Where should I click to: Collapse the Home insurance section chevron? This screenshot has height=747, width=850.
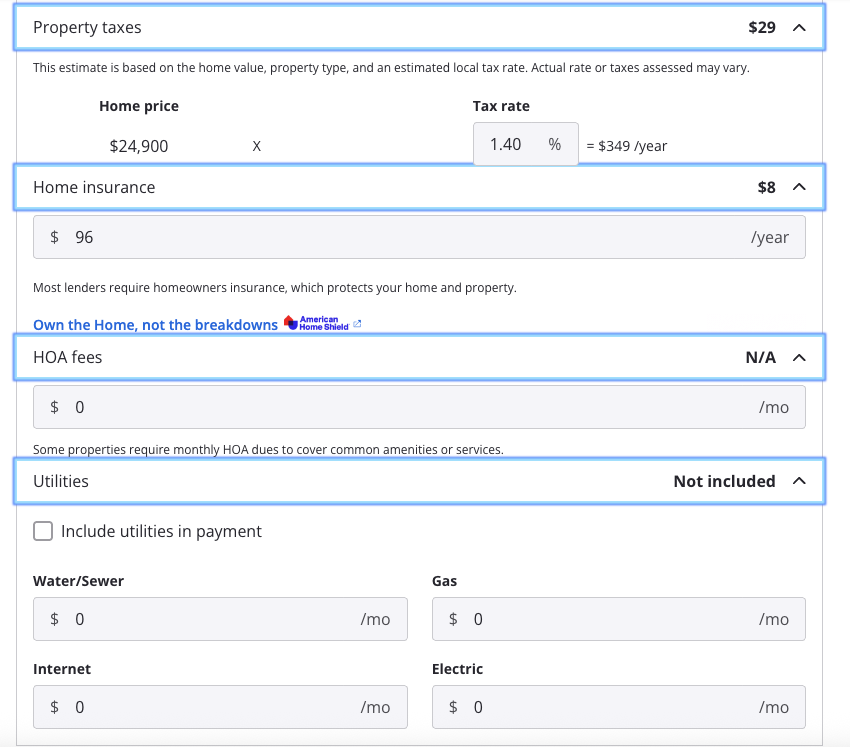pyautogui.click(x=799, y=187)
